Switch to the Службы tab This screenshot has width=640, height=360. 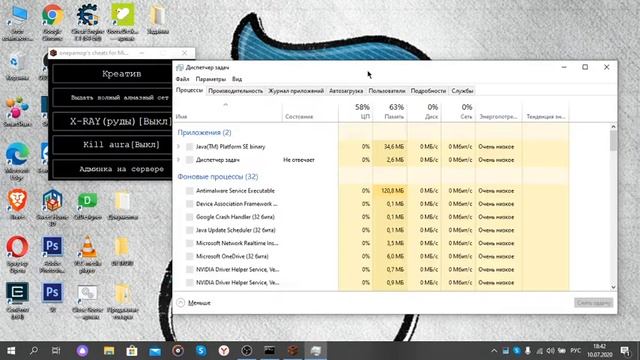pyautogui.click(x=462, y=91)
